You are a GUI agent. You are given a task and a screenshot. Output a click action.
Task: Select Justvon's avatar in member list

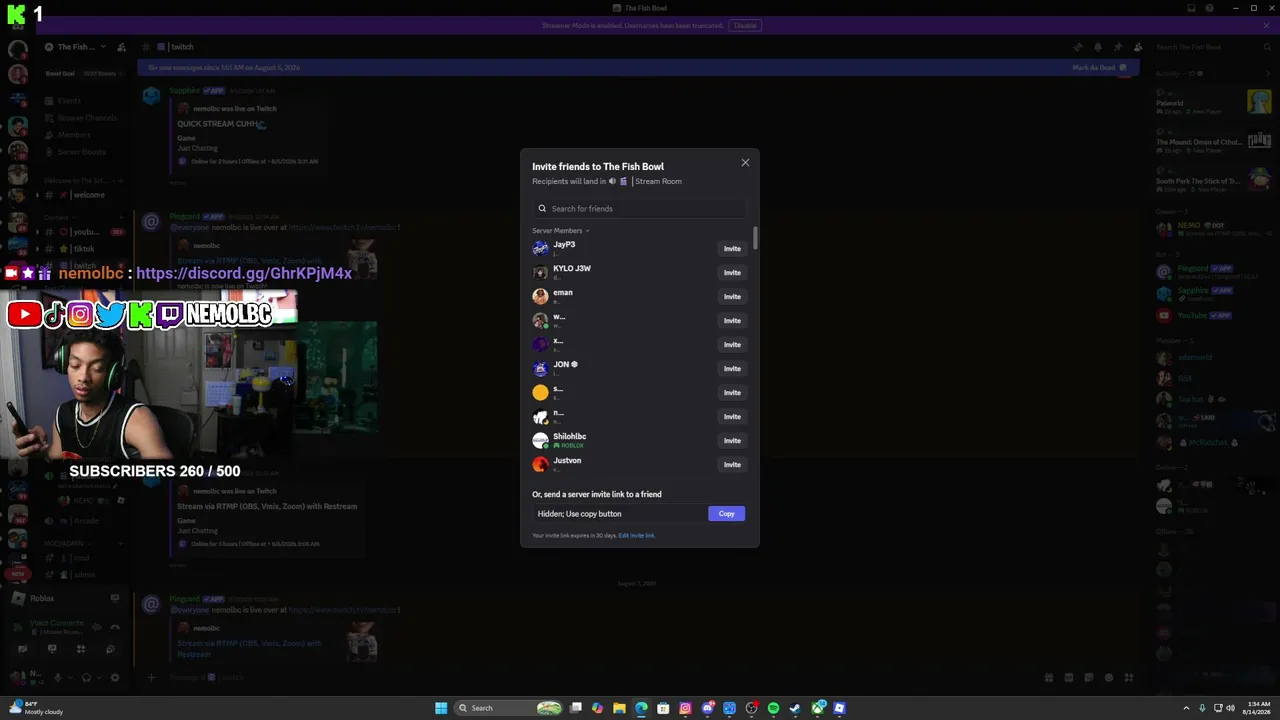tap(540, 464)
